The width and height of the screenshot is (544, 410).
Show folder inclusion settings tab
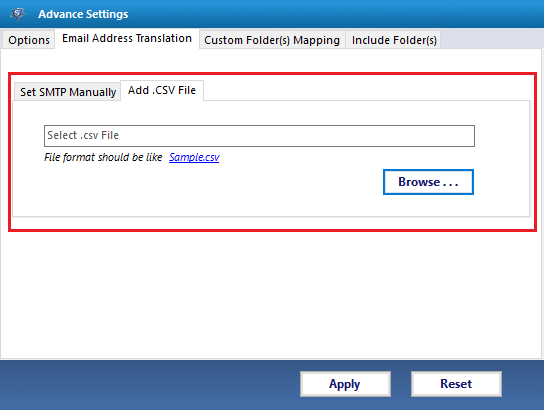tap(394, 40)
